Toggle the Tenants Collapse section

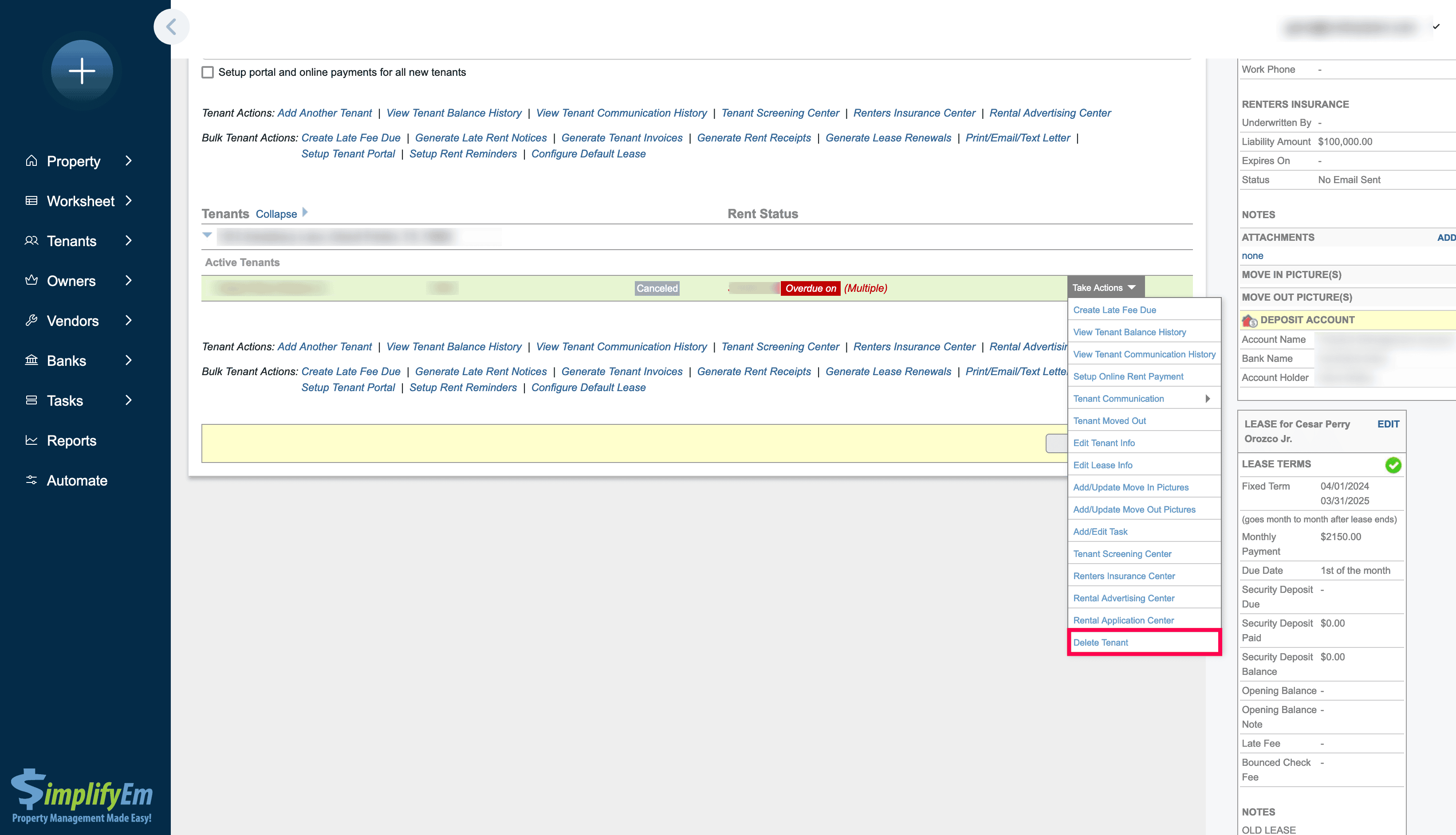pyautogui.click(x=275, y=213)
